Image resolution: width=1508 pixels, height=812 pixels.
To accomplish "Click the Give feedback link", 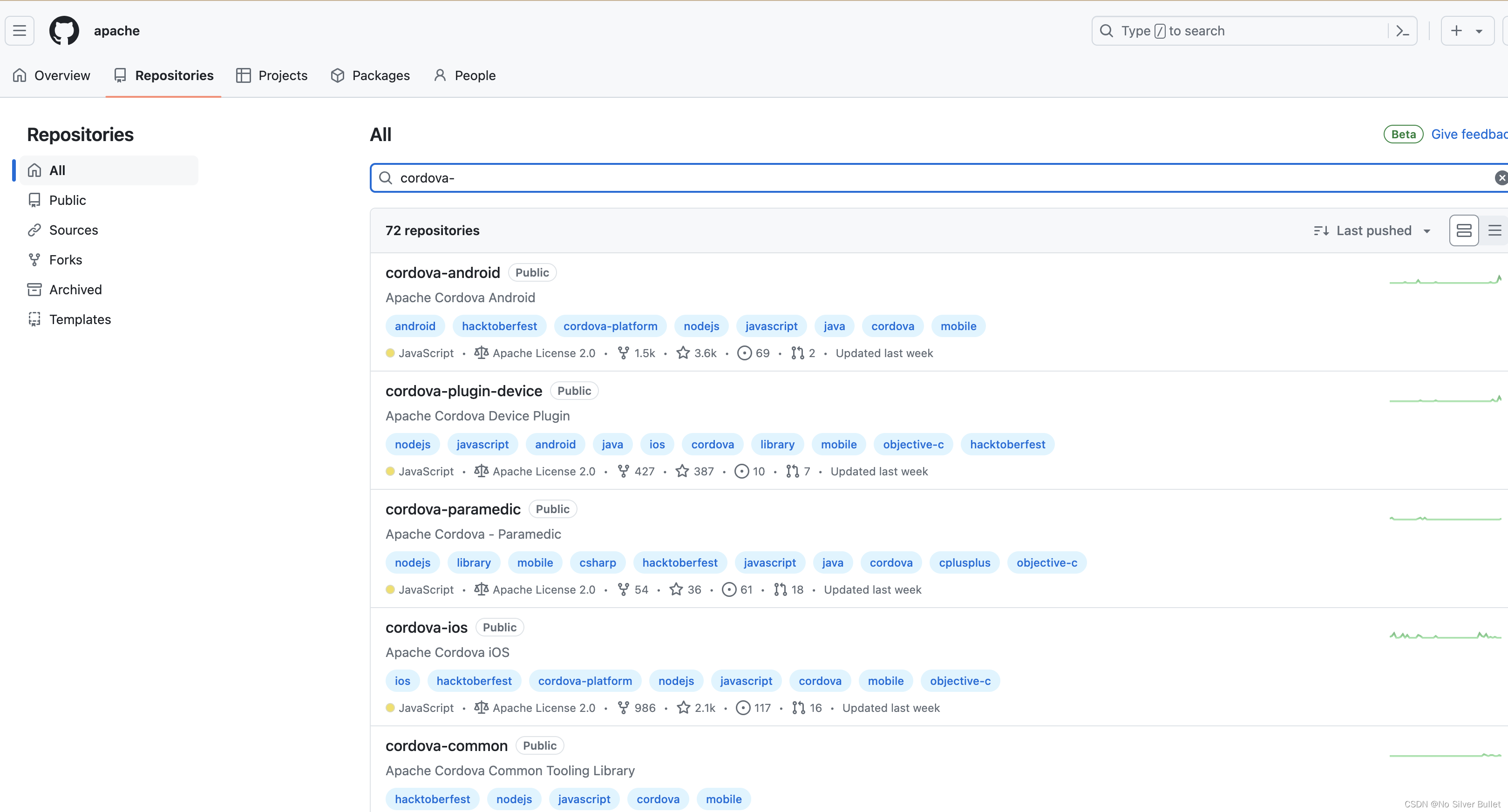I will point(1469,134).
